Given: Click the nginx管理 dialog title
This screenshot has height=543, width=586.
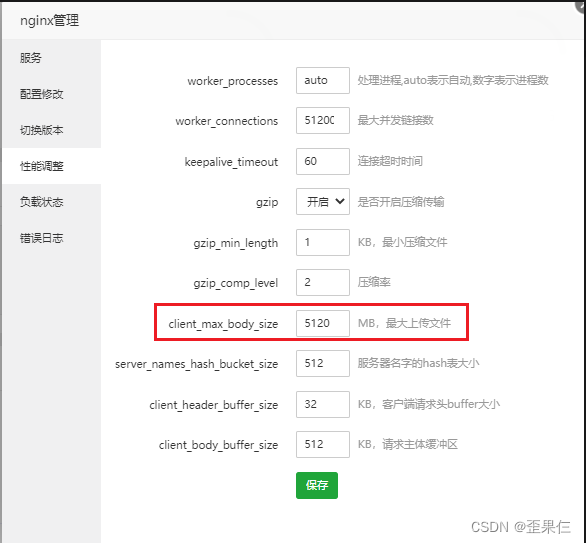Looking at the screenshot, I should click(49, 21).
